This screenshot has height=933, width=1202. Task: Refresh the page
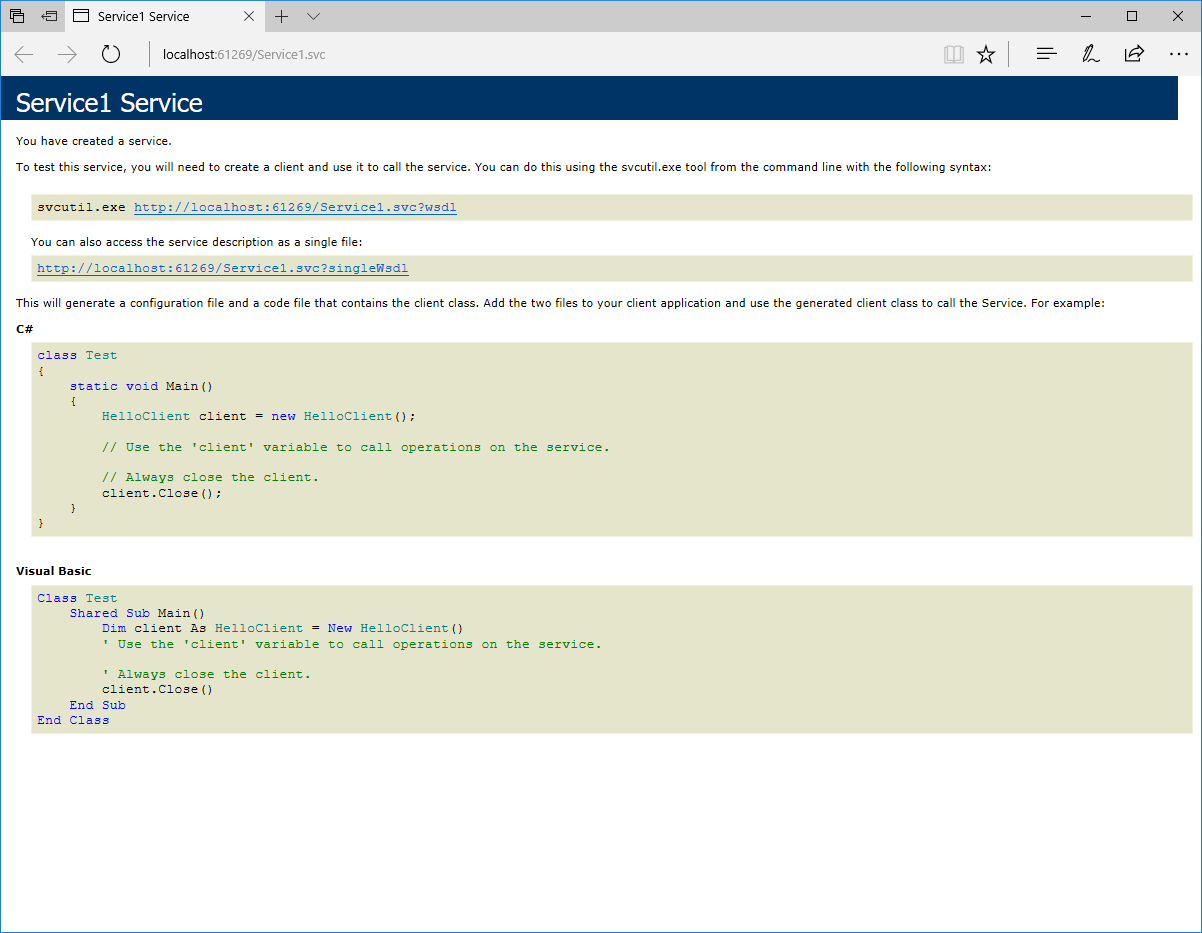[110, 54]
